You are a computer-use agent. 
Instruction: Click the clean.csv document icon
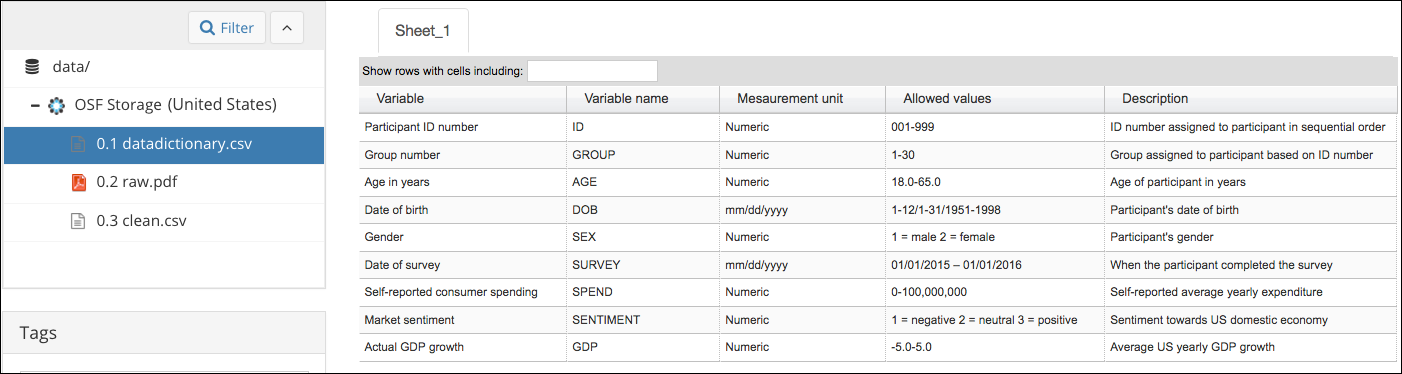[x=77, y=221]
